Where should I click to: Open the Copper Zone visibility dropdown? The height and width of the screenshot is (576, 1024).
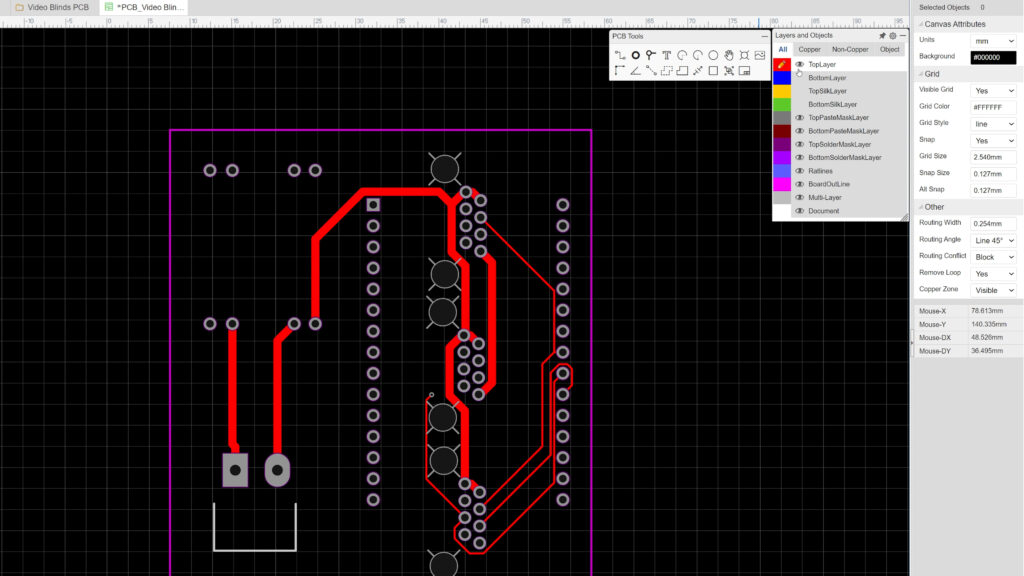[x=993, y=290]
